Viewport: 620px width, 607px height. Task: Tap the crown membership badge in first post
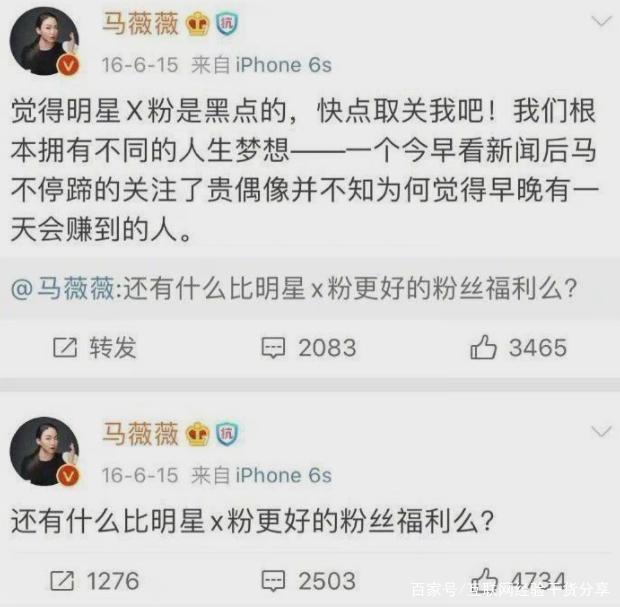(198, 24)
